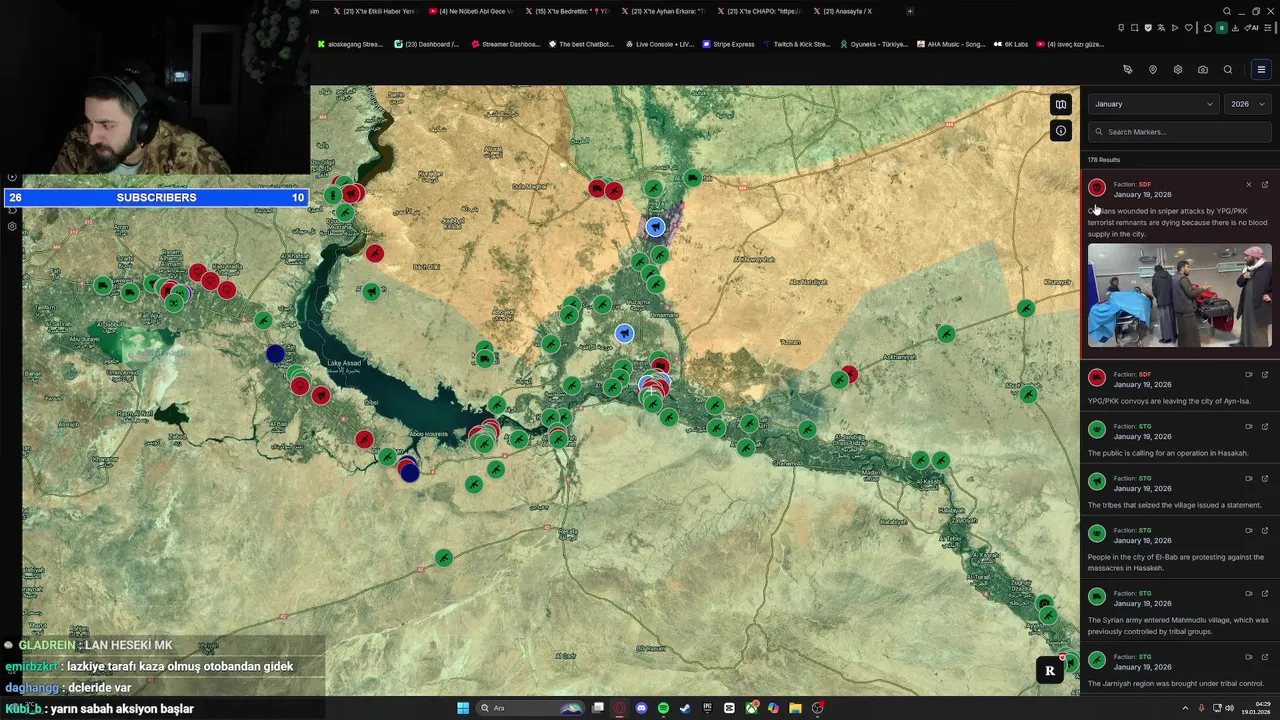Toggle the hamburger list panel button
The image size is (1280, 720).
point(1261,70)
